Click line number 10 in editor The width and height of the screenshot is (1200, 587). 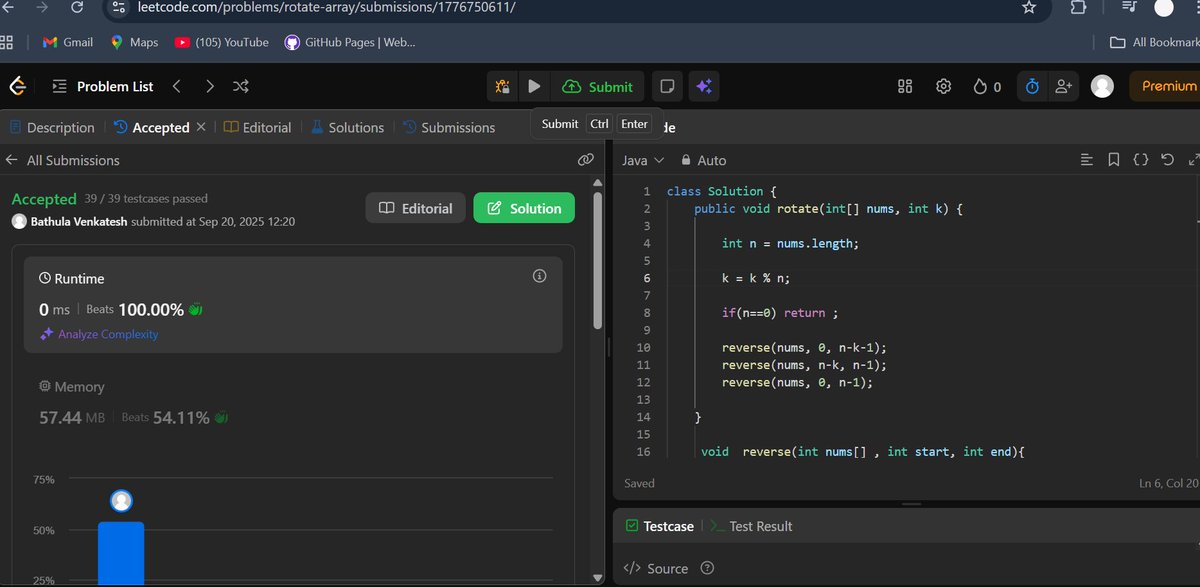[x=643, y=347]
